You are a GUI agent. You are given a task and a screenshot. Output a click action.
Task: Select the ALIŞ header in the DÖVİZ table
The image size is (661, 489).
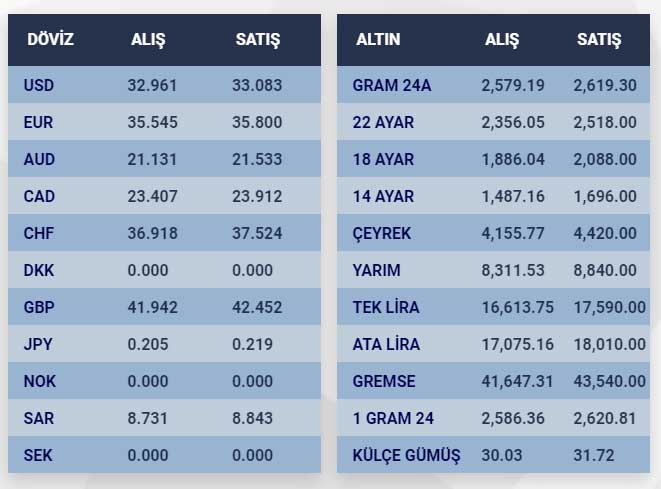click(148, 40)
